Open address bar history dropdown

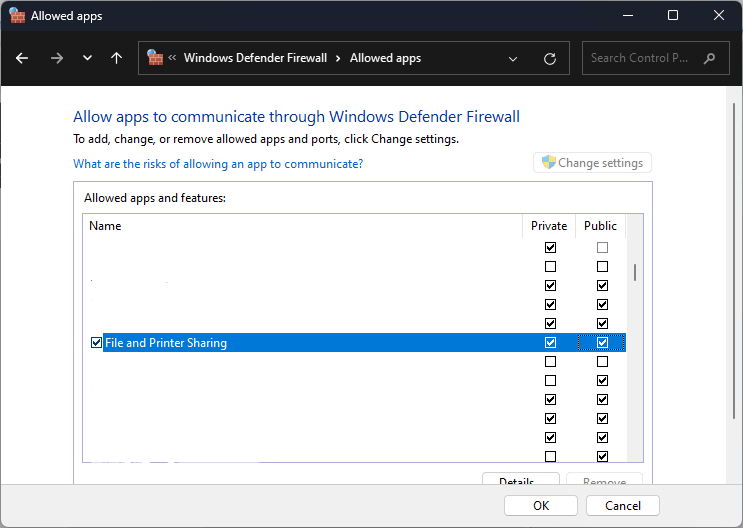point(513,59)
